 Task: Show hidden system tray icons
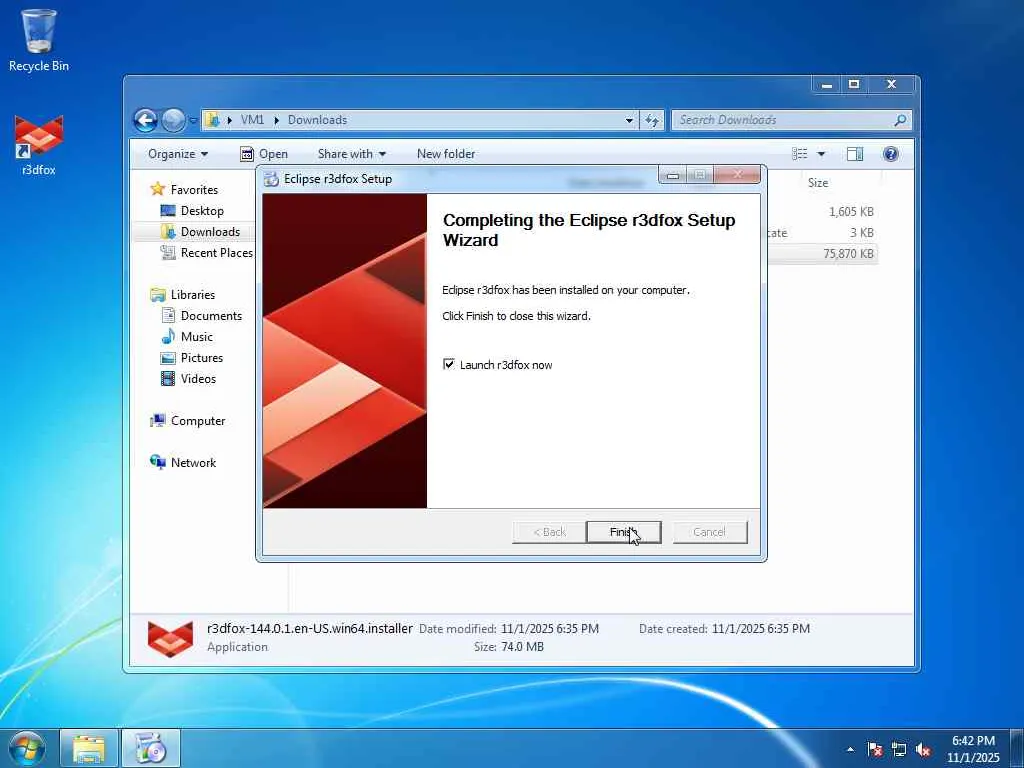[x=850, y=749]
